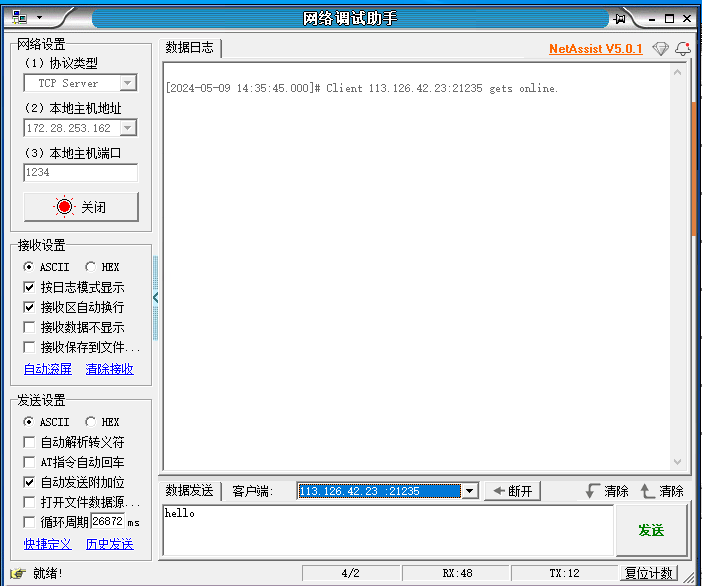Click the status bar hand icon
This screenshot has width=702, height=586.
coord(18,573)
